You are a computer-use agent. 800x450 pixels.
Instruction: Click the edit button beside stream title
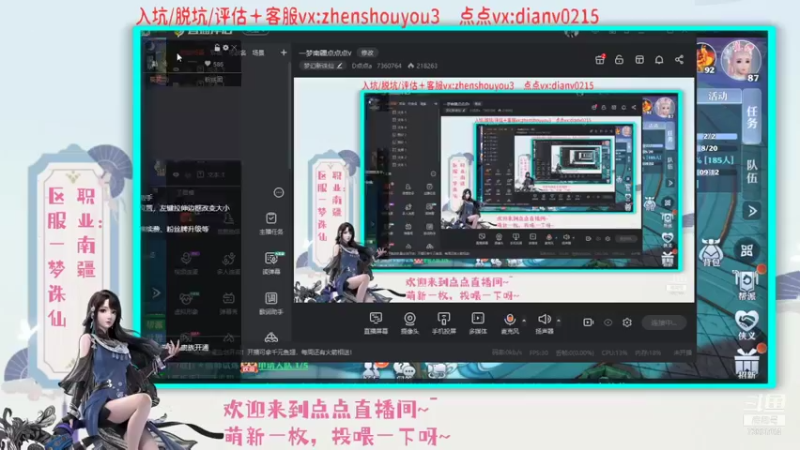tap(367, 53)
